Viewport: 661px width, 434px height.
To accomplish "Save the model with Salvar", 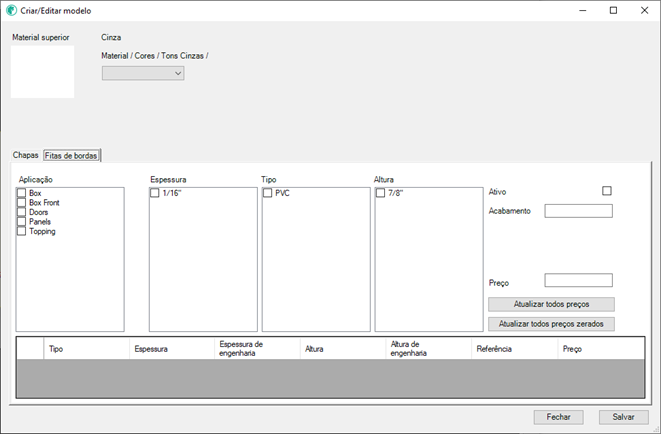I will click(x=624, y=417).
